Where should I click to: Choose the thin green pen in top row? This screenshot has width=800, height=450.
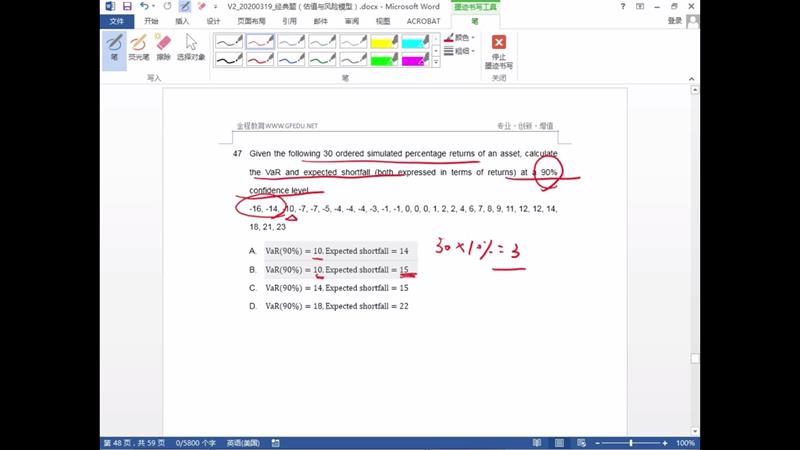coord(322,41)
